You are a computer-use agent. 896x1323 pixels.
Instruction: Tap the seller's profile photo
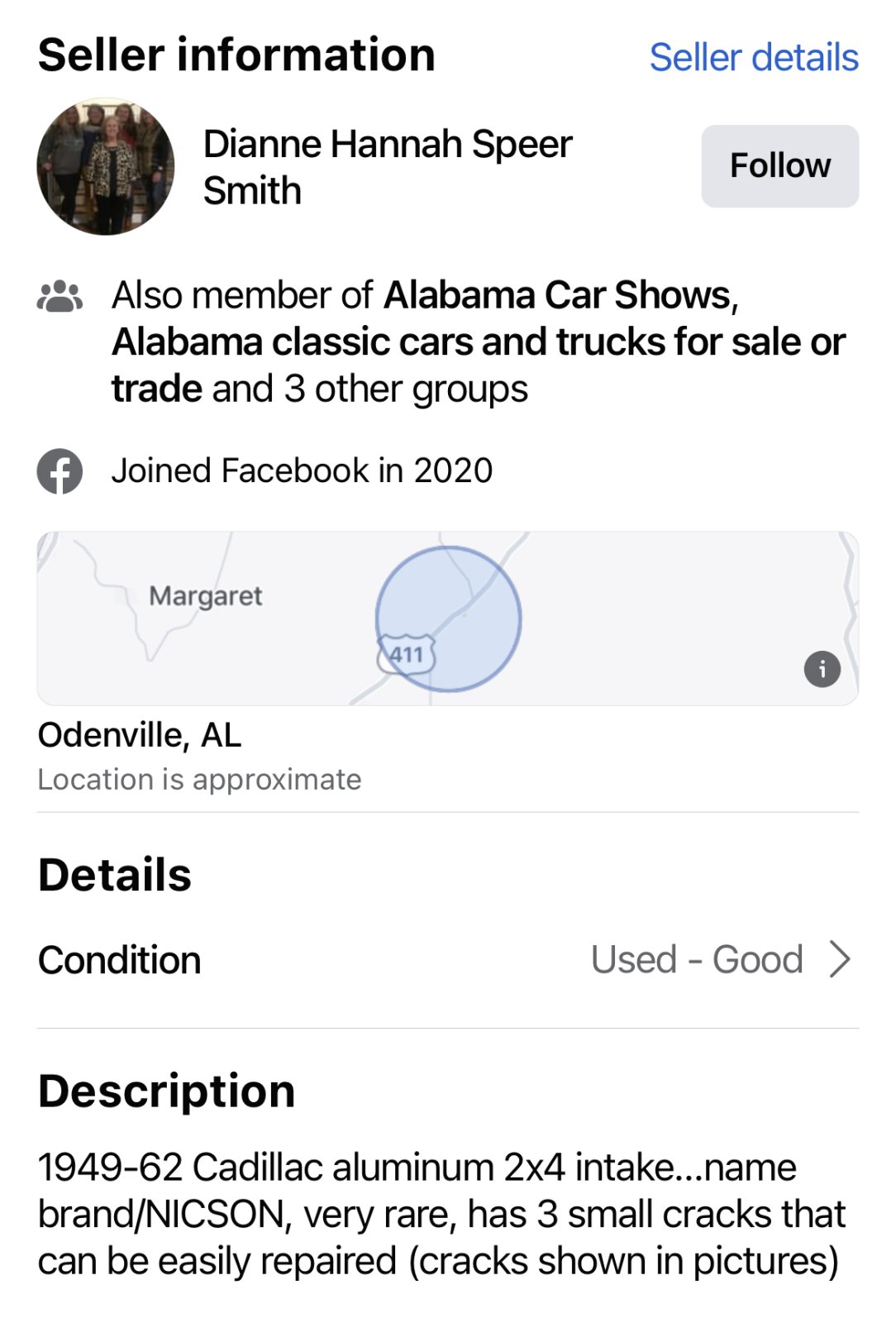pyautogui.click(x=106, y=166)
